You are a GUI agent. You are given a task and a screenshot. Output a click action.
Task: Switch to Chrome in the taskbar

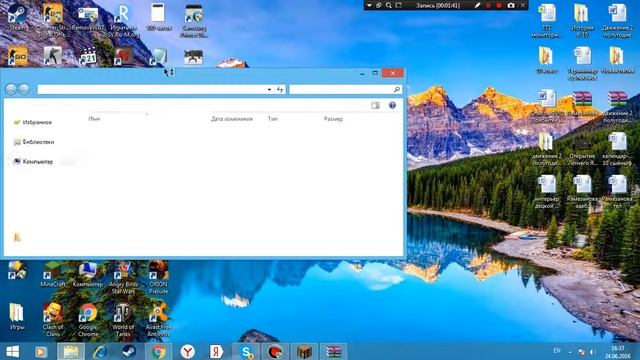point(158,351)
